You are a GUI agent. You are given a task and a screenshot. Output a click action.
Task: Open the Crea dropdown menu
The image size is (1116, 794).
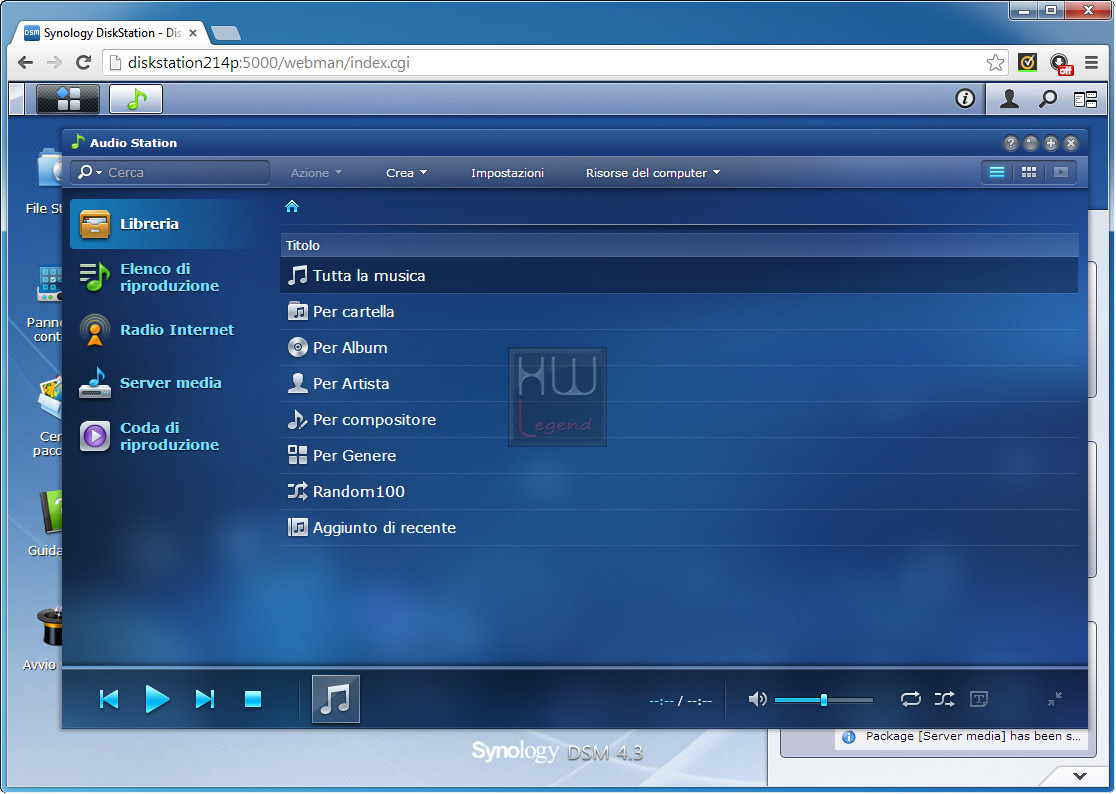[x=406, y=173]
